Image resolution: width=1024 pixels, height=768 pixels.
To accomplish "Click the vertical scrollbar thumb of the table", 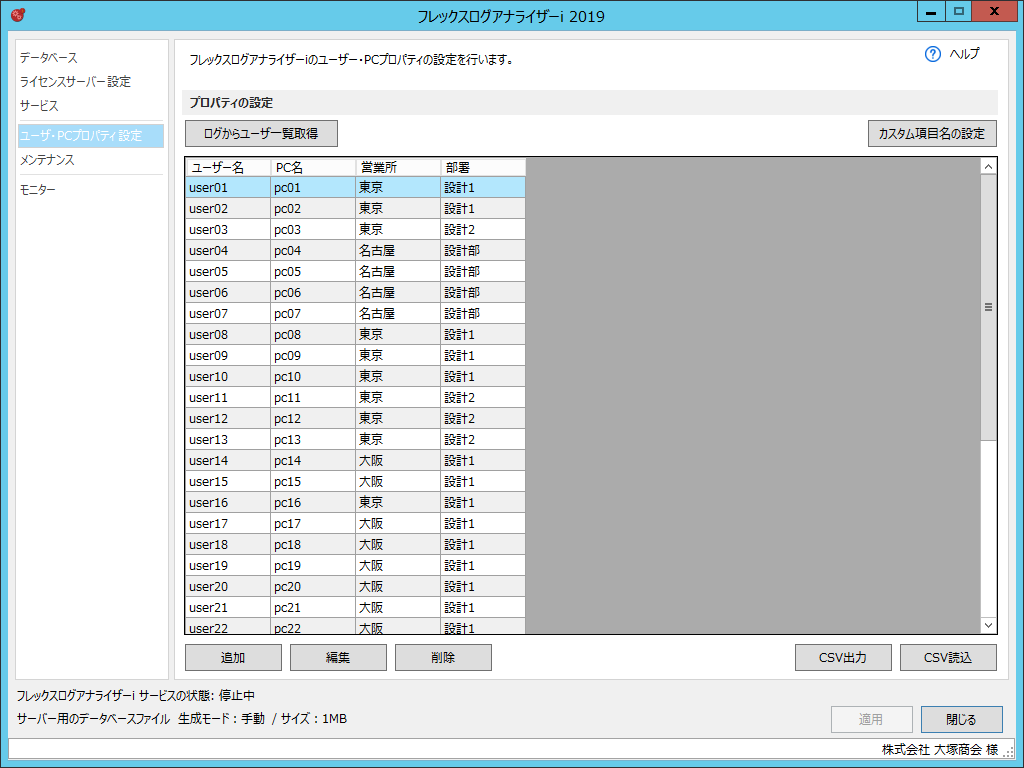I will click(x=989, y=307).
